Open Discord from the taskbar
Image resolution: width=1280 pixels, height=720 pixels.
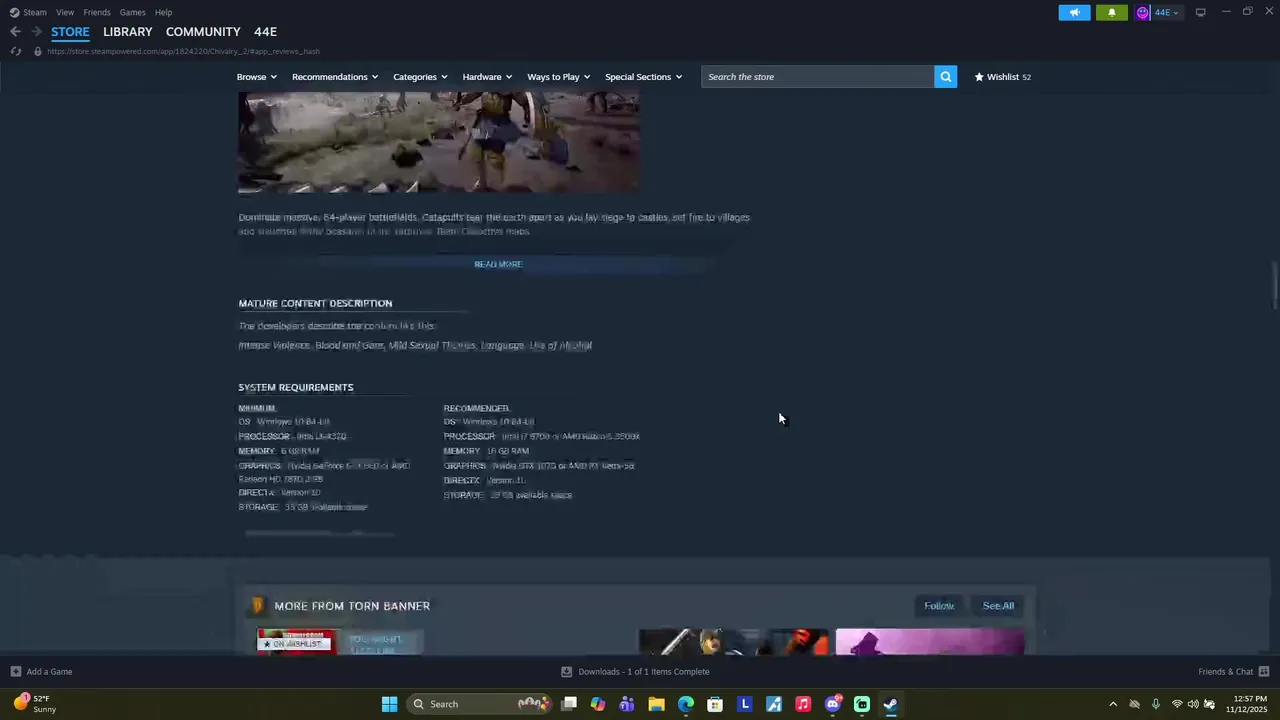pos(832,704)
